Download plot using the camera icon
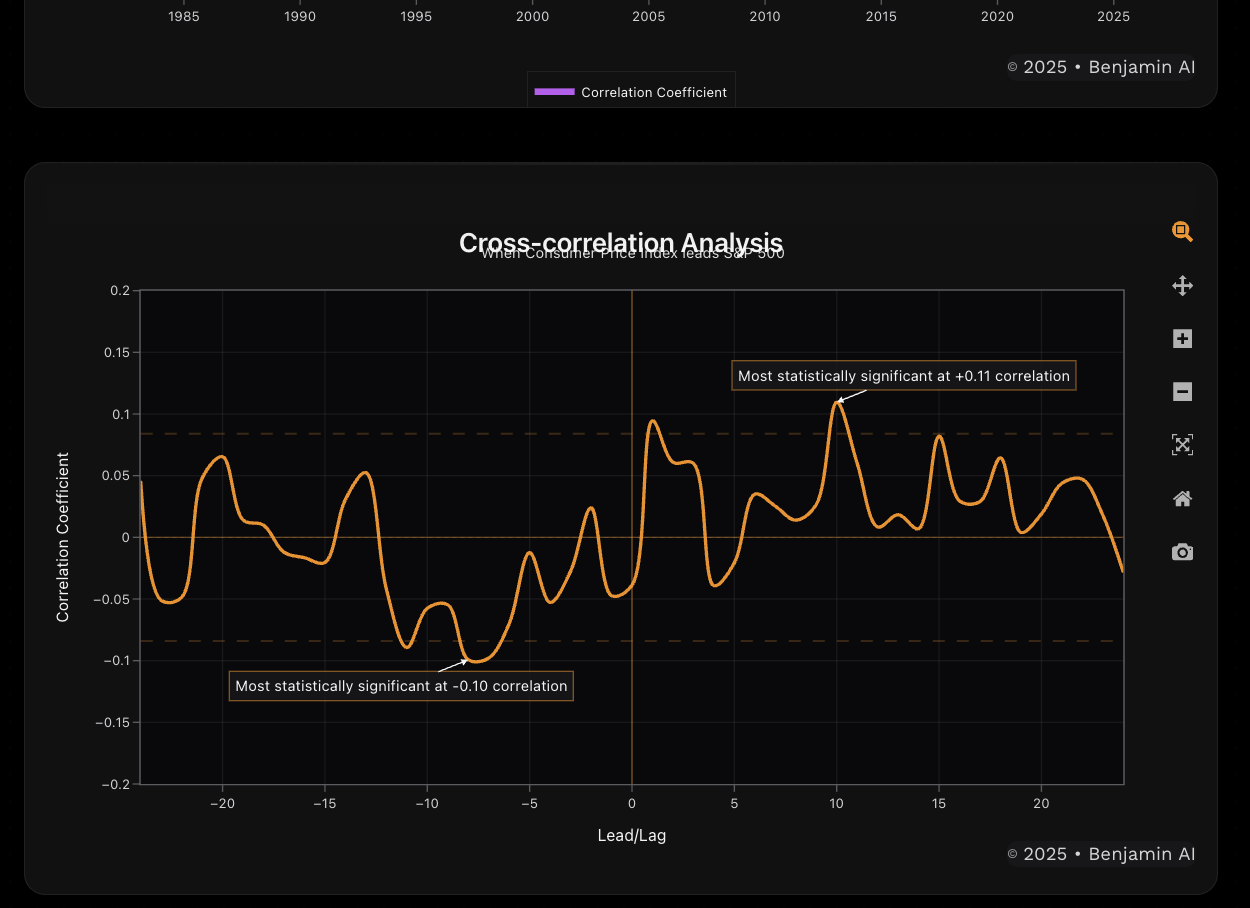The image size is (1250, 908). [x=1182, y=552]
